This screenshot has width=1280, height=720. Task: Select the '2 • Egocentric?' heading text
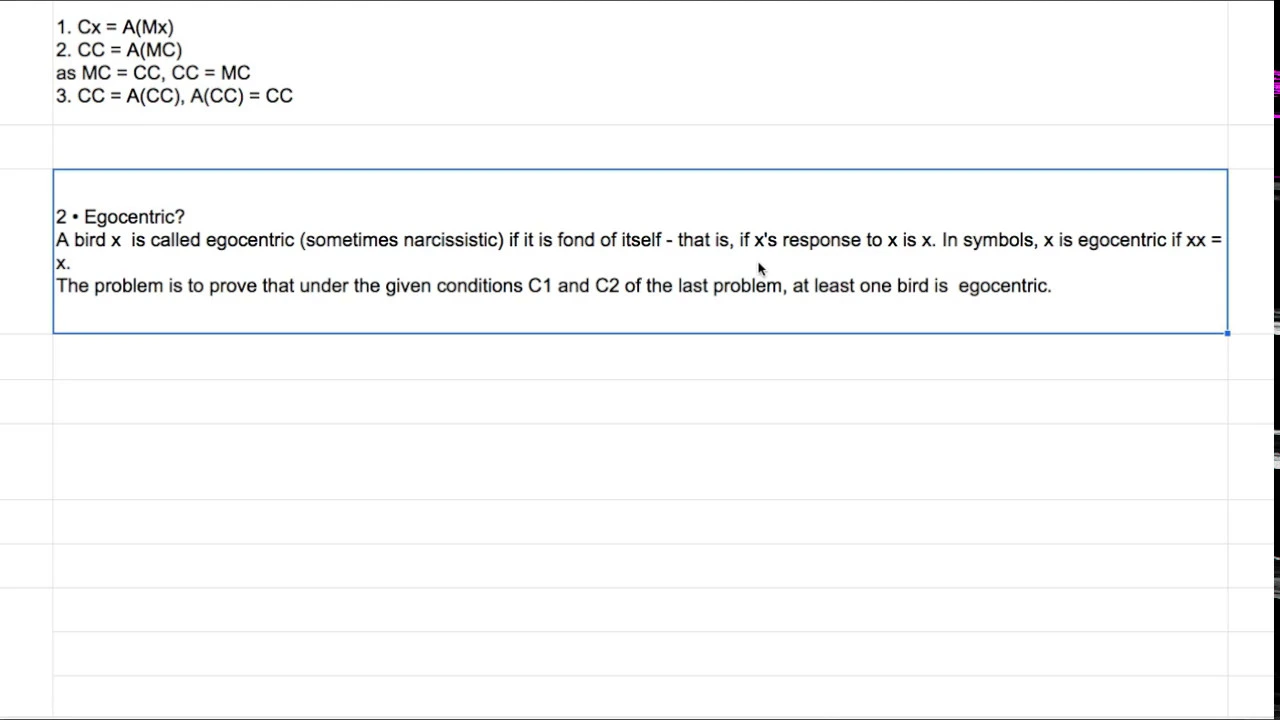[x=120, y=217]
